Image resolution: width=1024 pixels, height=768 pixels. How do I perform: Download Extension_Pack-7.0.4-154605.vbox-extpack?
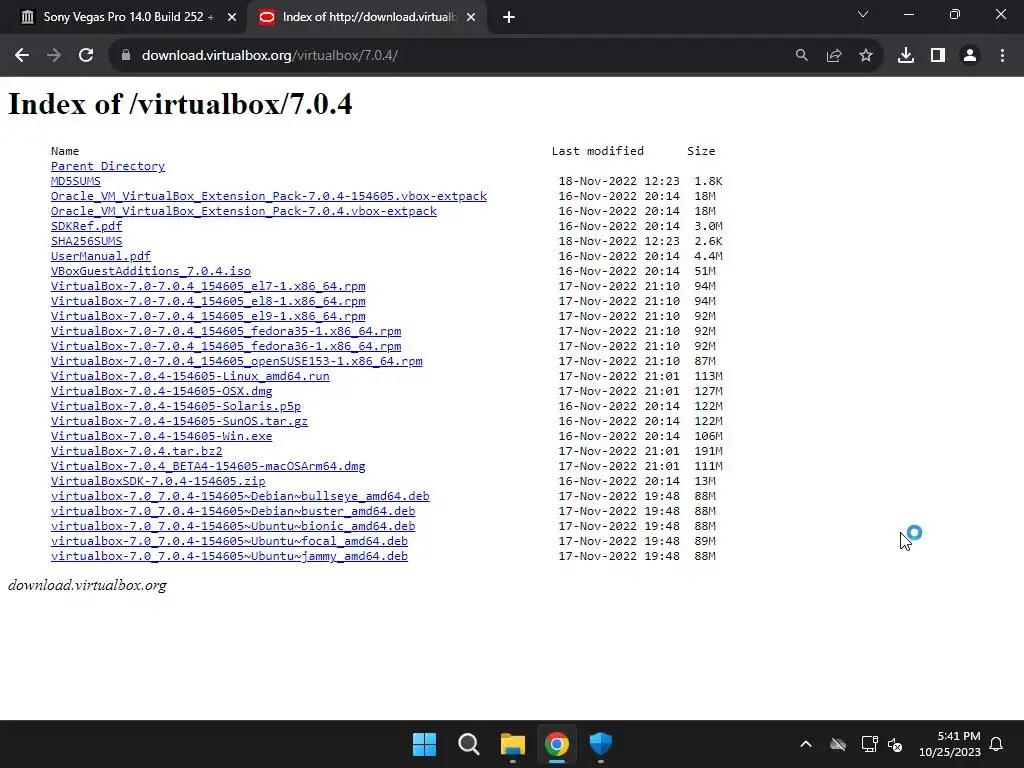coord(269,196)
